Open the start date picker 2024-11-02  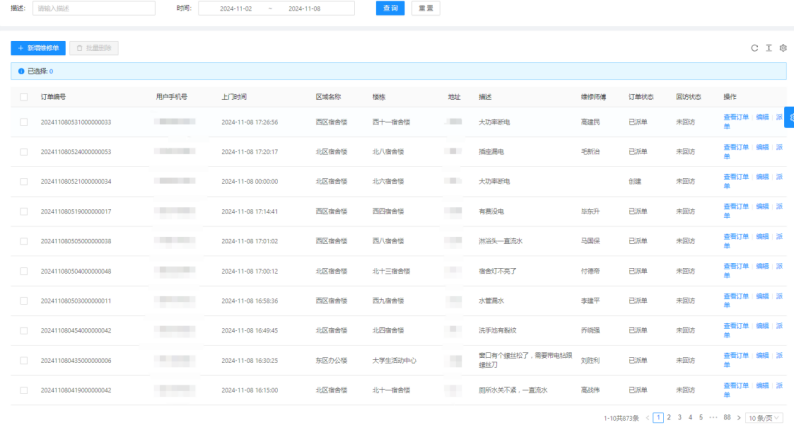click(235, 8)
